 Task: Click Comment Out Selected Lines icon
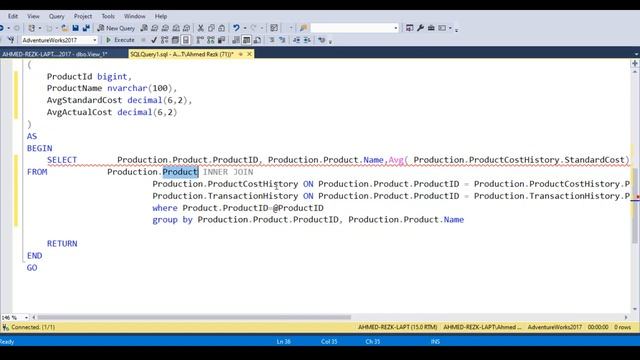[x=272, y=40]
